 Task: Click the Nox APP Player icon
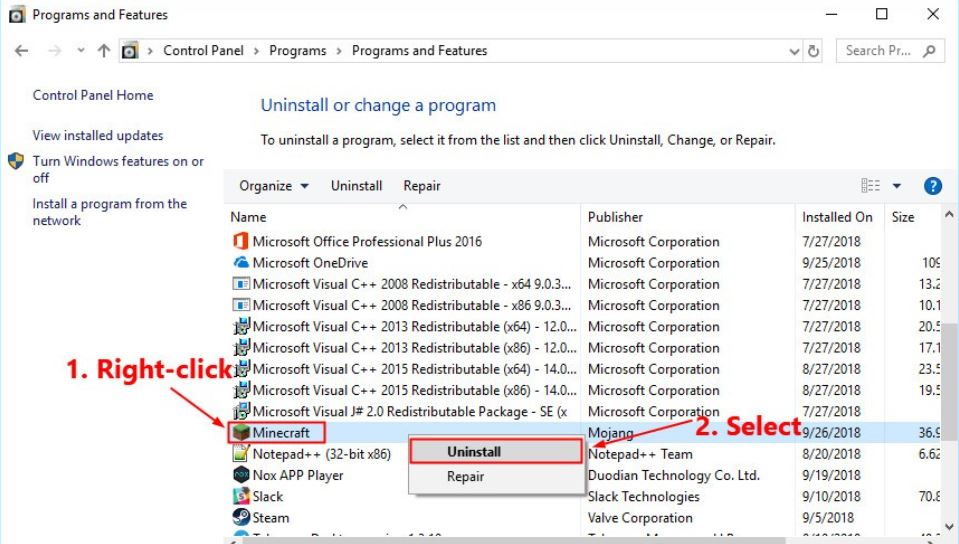coord(241,475)
